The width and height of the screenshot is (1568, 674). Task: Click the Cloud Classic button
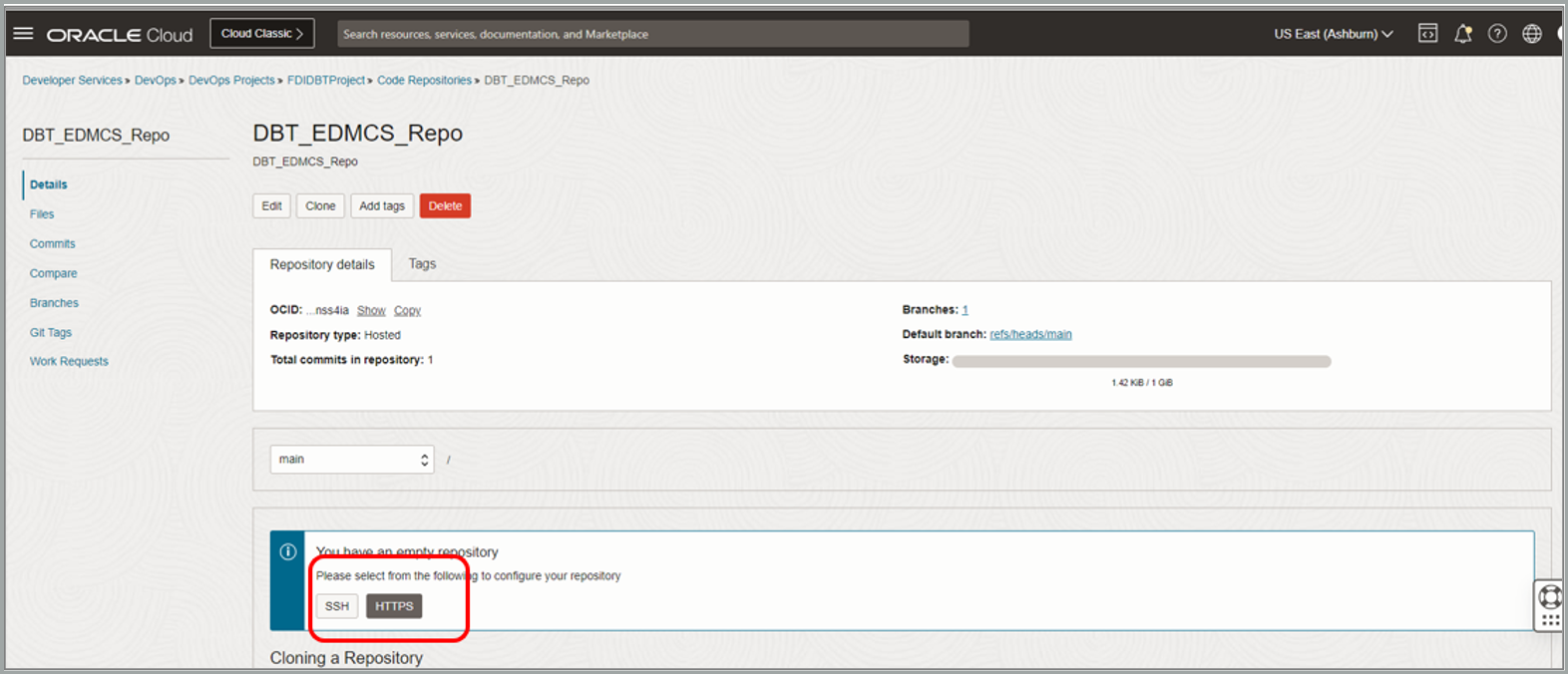coord(262,34)
